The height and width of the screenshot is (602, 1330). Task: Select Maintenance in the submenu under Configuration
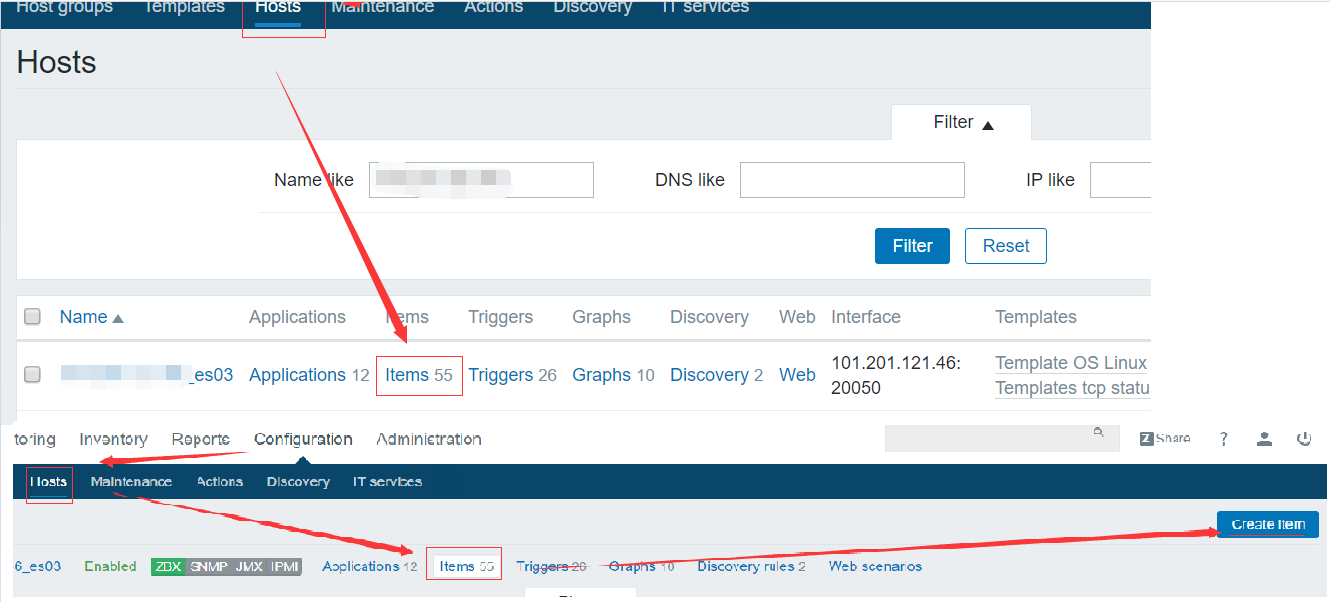click(131, 481)
